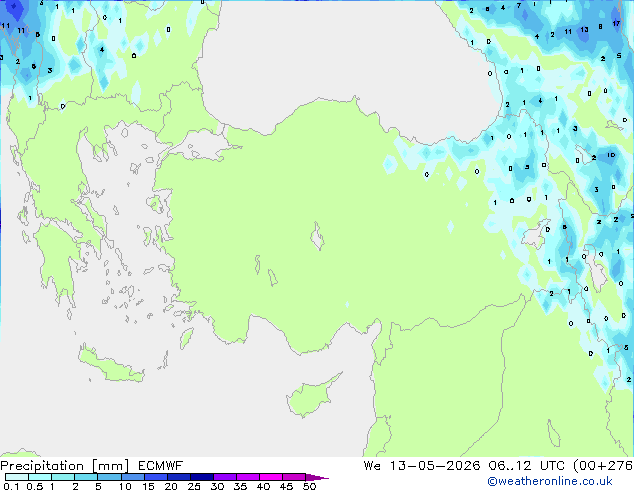Click the '06..12 UTC' time range text
The height and width of the screenshot is (490, 634).
click(526, 466)
